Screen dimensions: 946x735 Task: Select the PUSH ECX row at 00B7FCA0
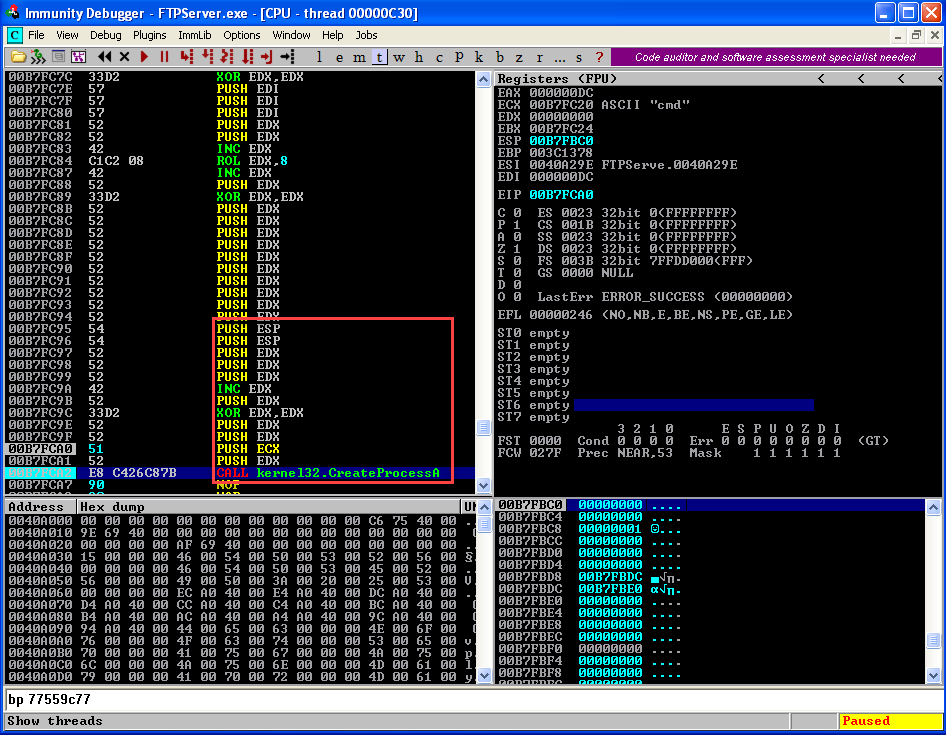point(240,449)
